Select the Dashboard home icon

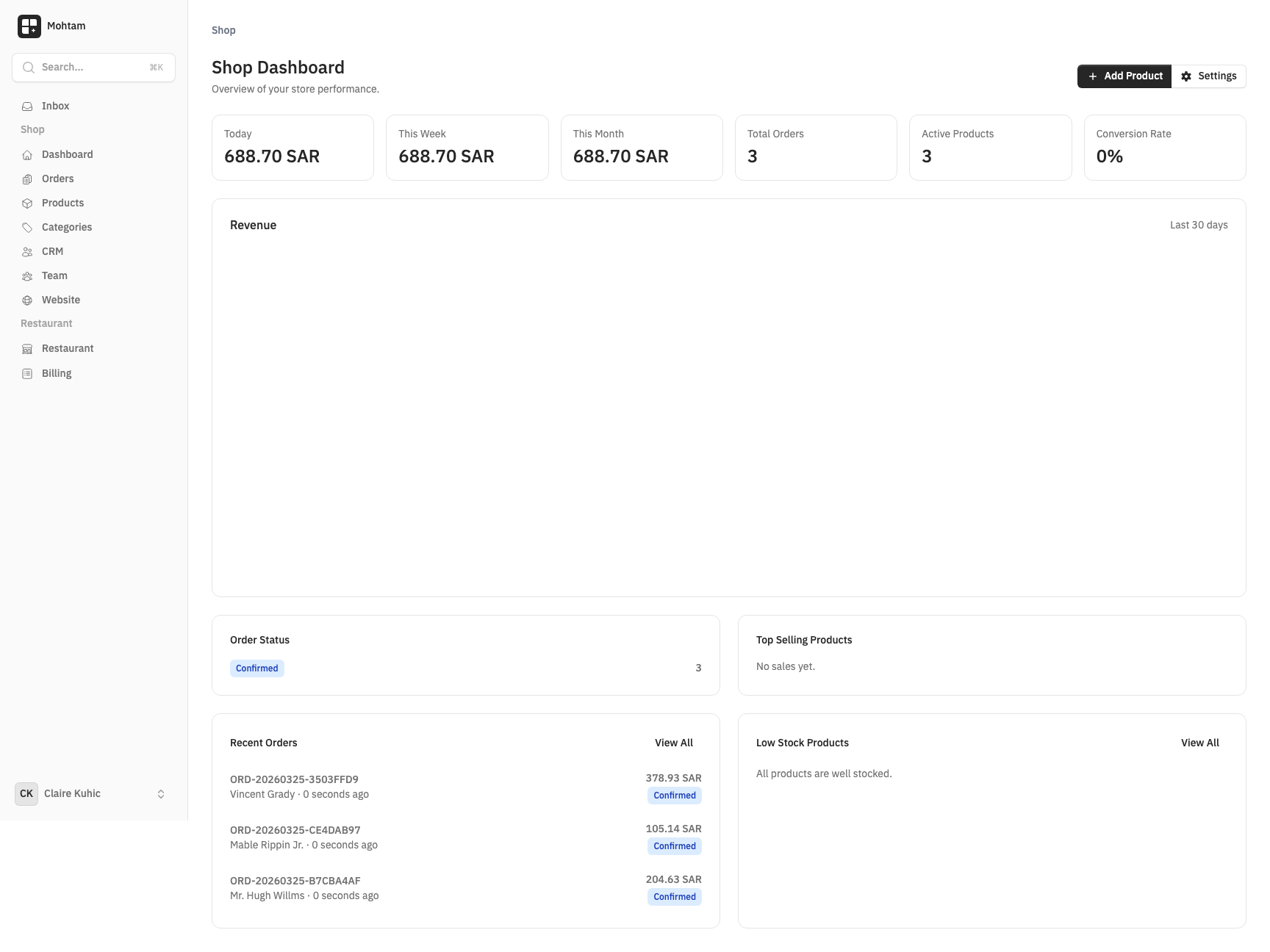click(x=27, y=154)
